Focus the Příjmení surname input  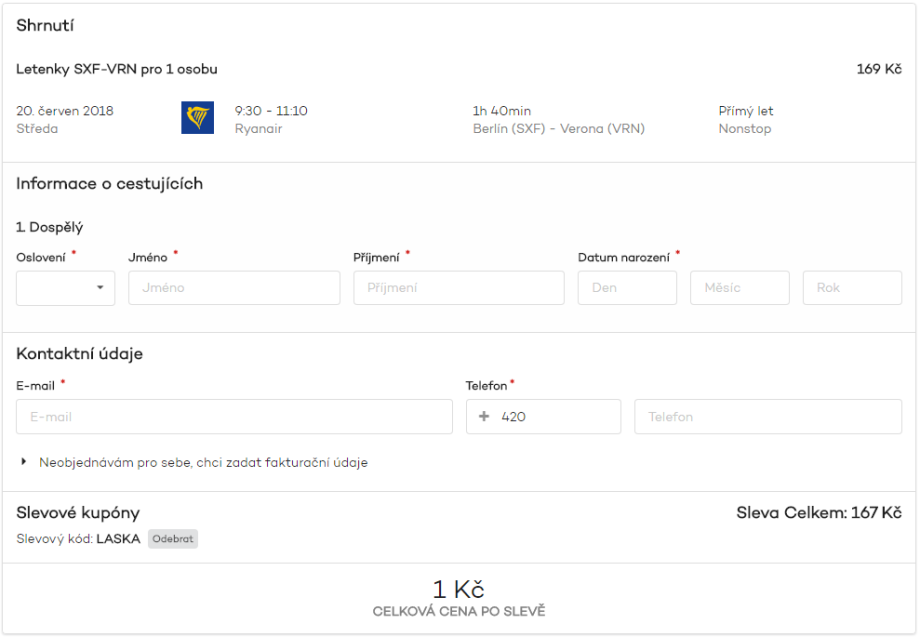458,288
